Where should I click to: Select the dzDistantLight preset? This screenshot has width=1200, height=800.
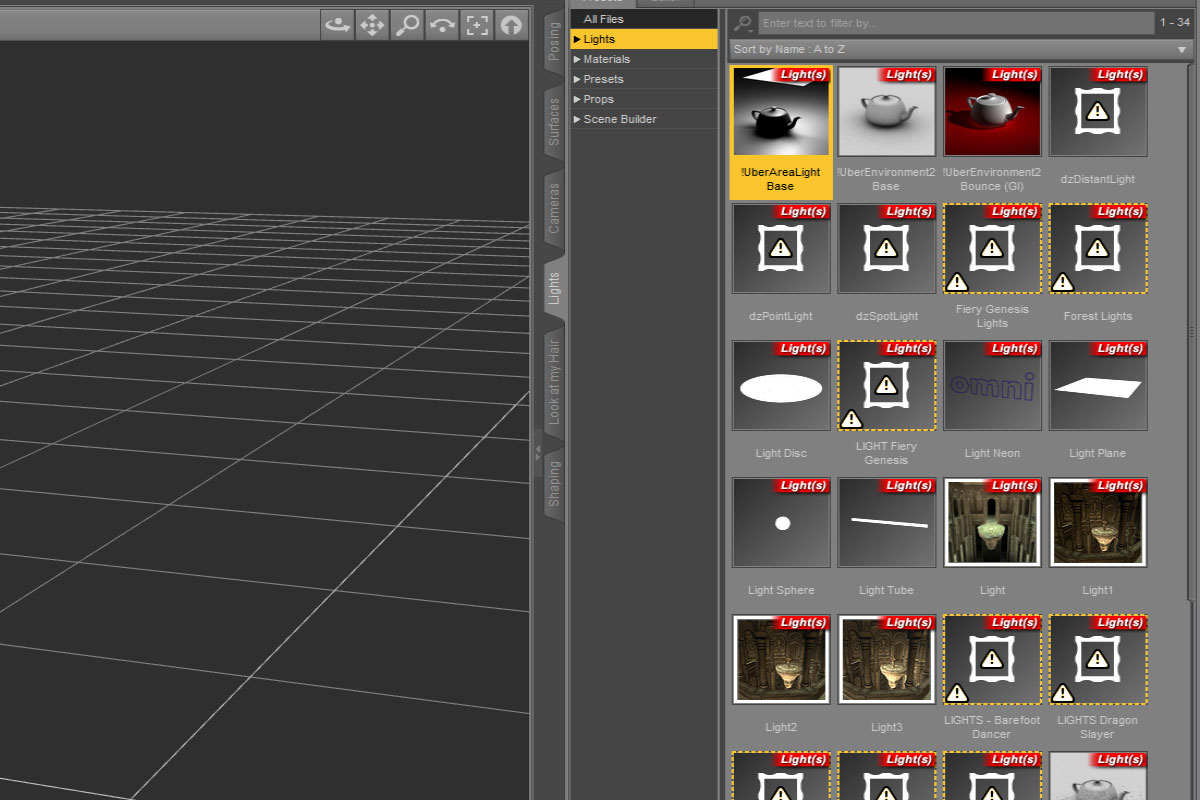pos(1098,111)
